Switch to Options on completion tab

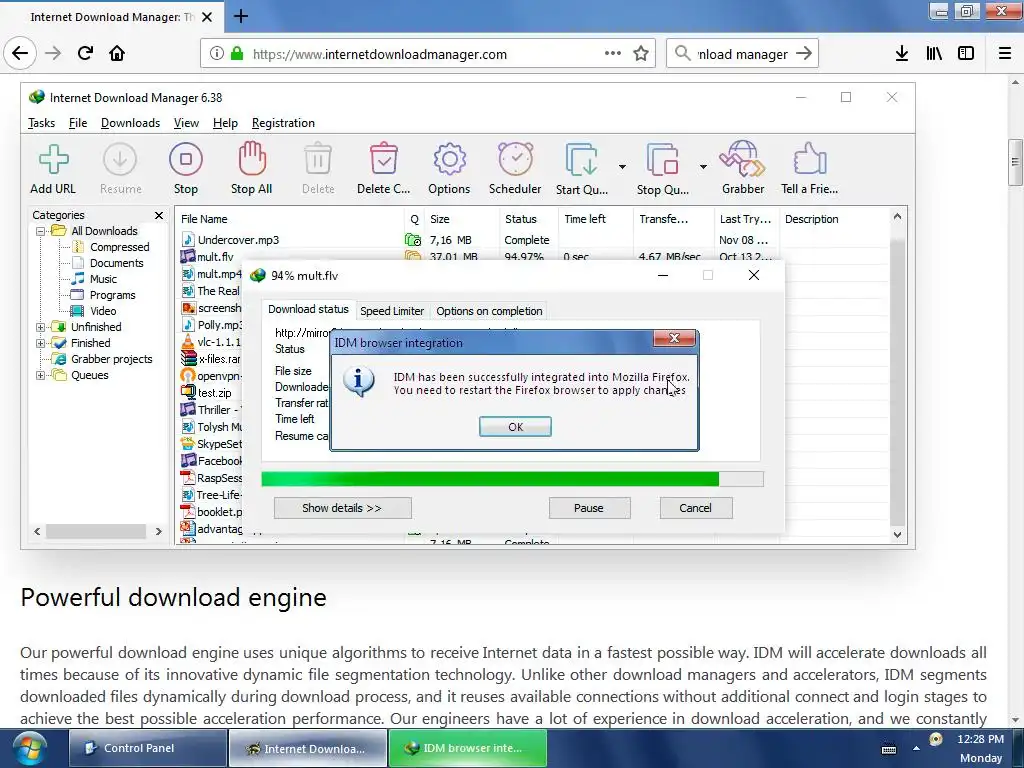tap(489, 311)
